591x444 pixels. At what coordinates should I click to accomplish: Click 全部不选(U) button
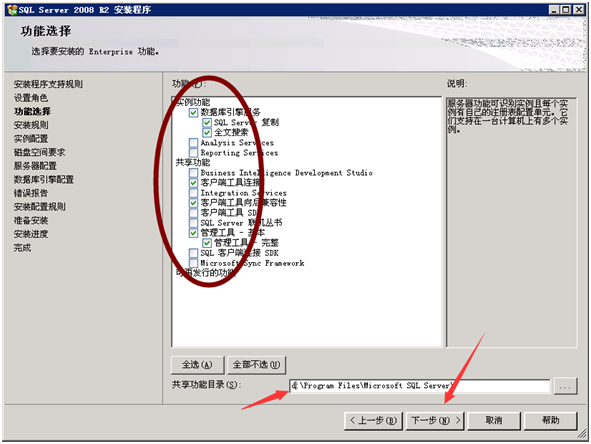click(256, 364)
